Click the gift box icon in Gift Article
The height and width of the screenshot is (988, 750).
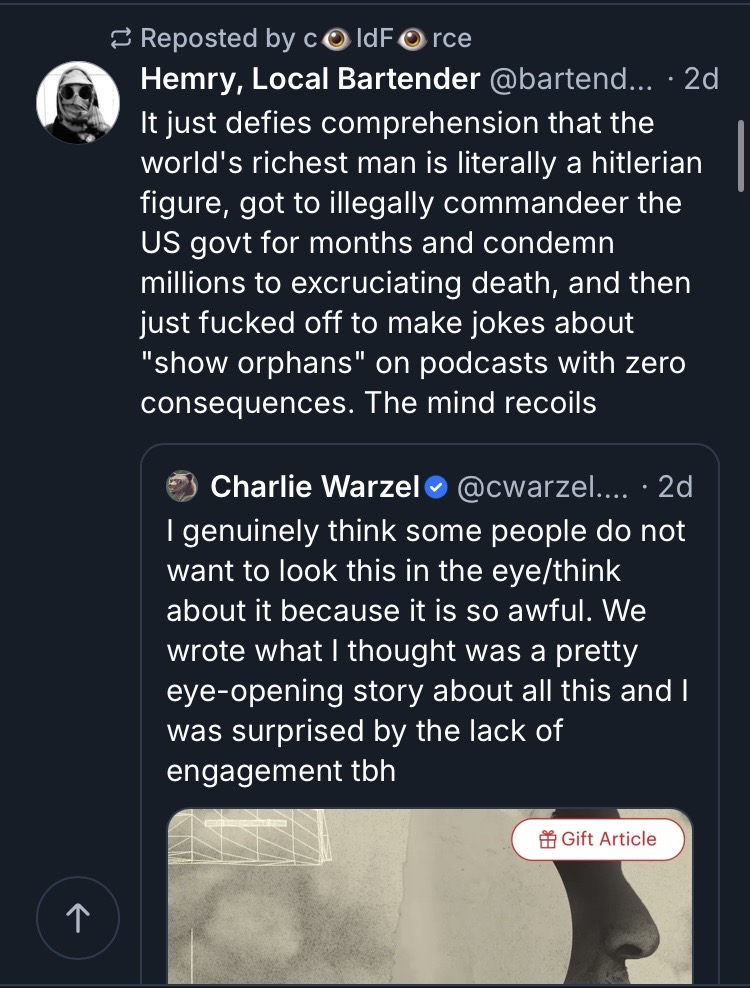[x=547, y=840]
